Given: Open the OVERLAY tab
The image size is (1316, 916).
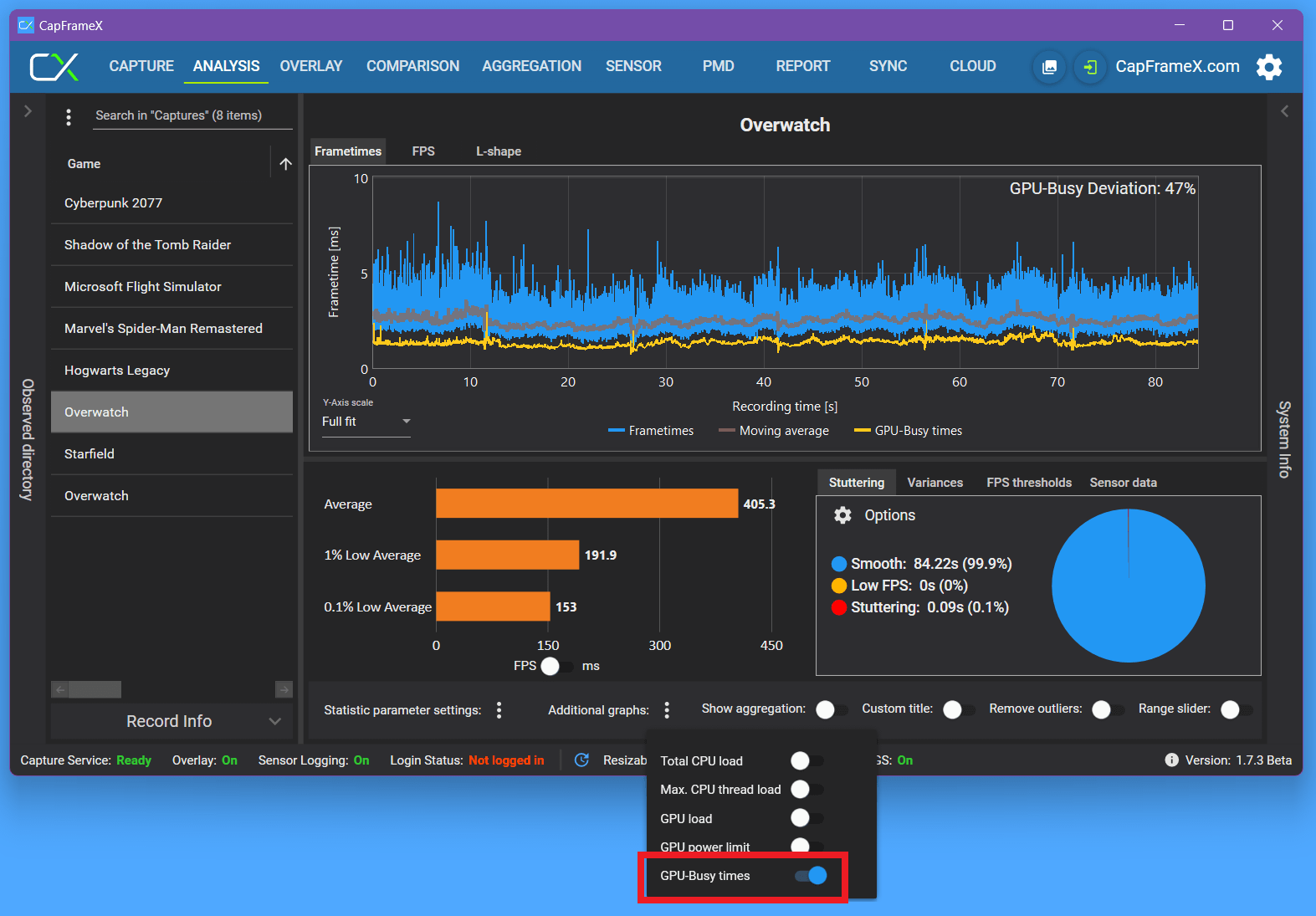Looking at the screenshot, I should point(311,66).
